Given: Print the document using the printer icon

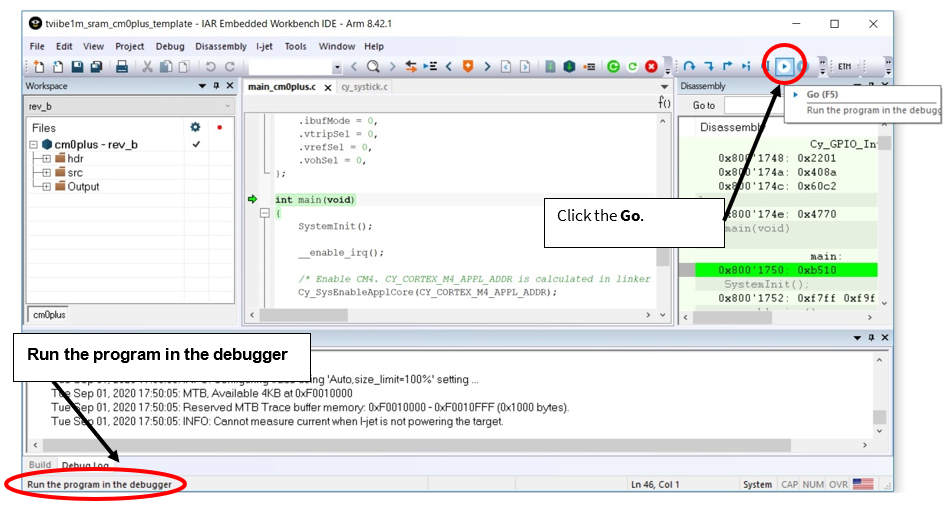Looking at the screenshot, I should click(122, 67).
